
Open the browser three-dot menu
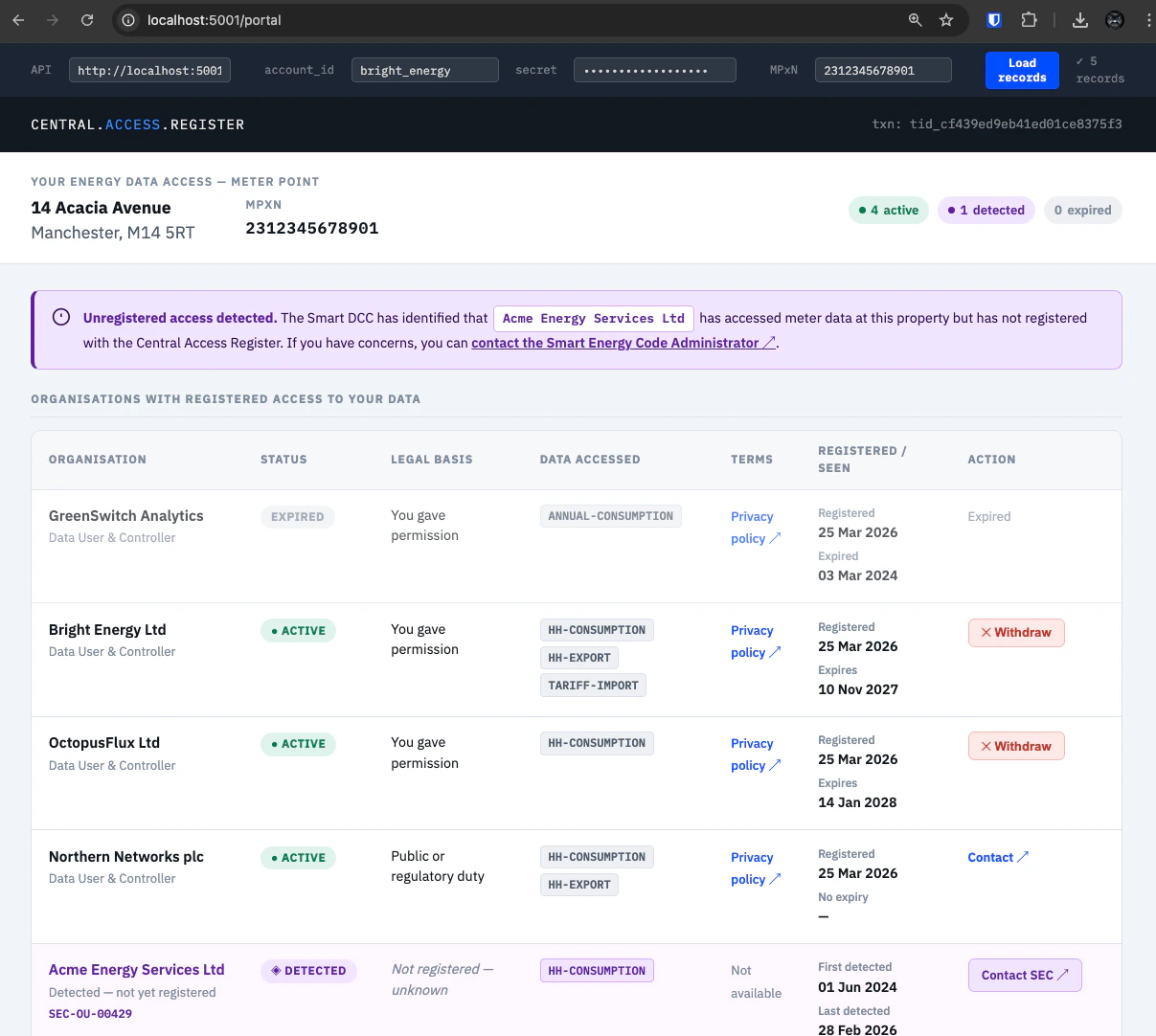[1148, 20]
